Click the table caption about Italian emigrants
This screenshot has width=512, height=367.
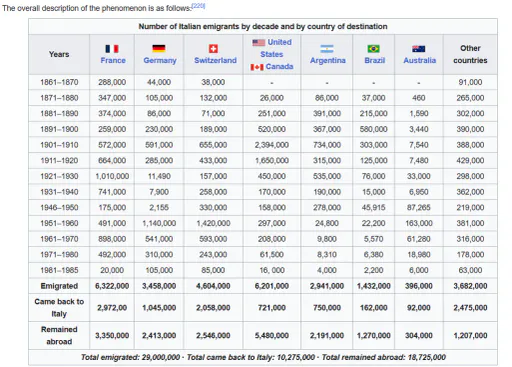(x=263, y=26)
